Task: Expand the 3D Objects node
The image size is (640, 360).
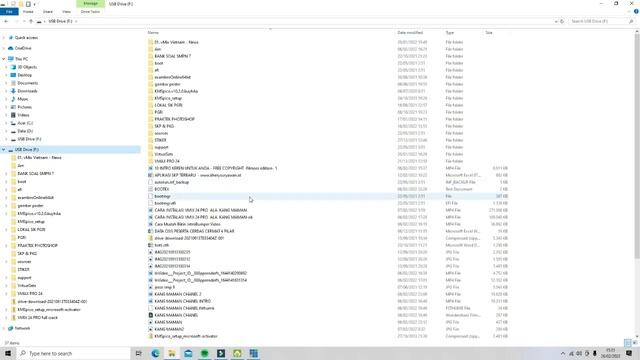Action: coord(7,67)
